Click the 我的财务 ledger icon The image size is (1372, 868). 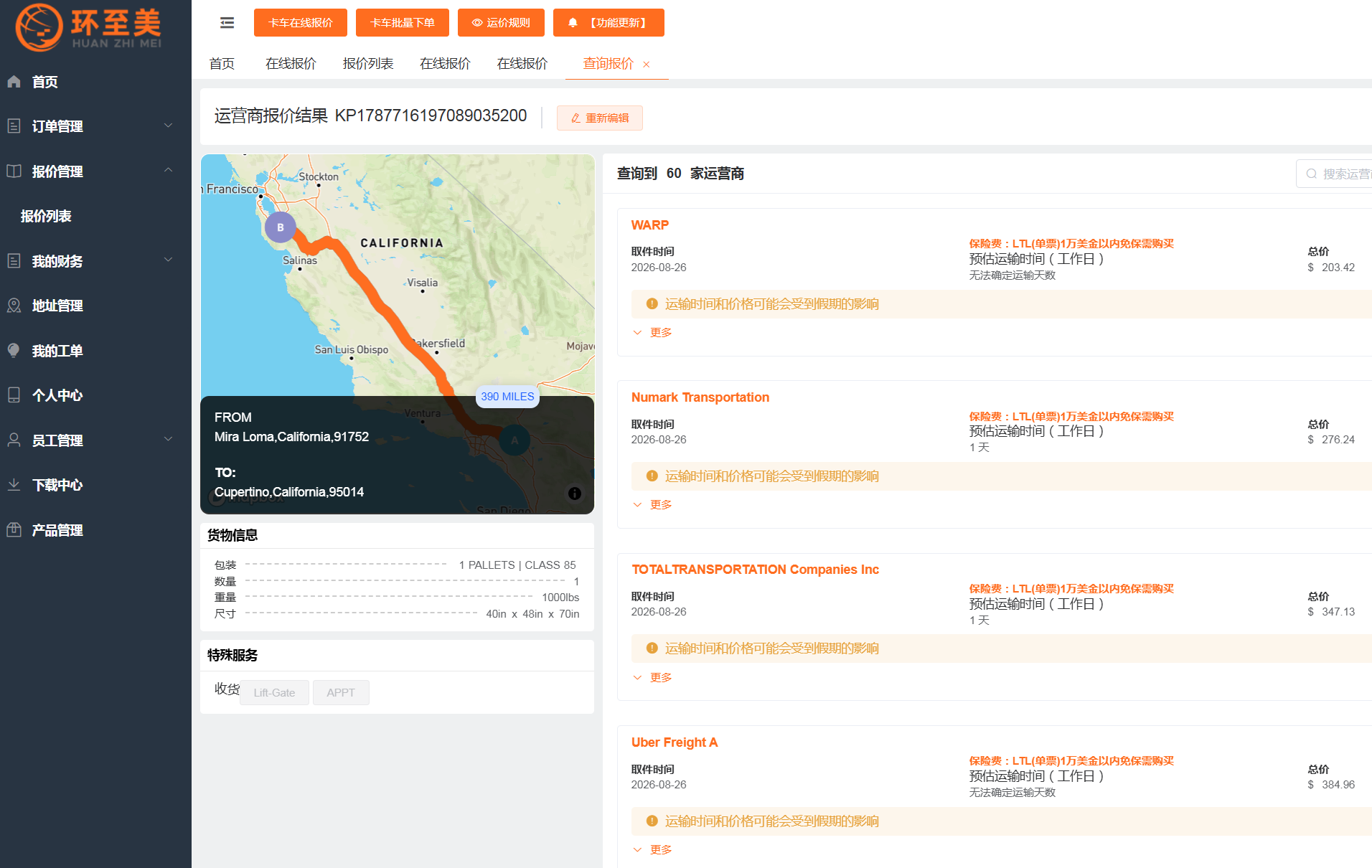pos(14,261)
